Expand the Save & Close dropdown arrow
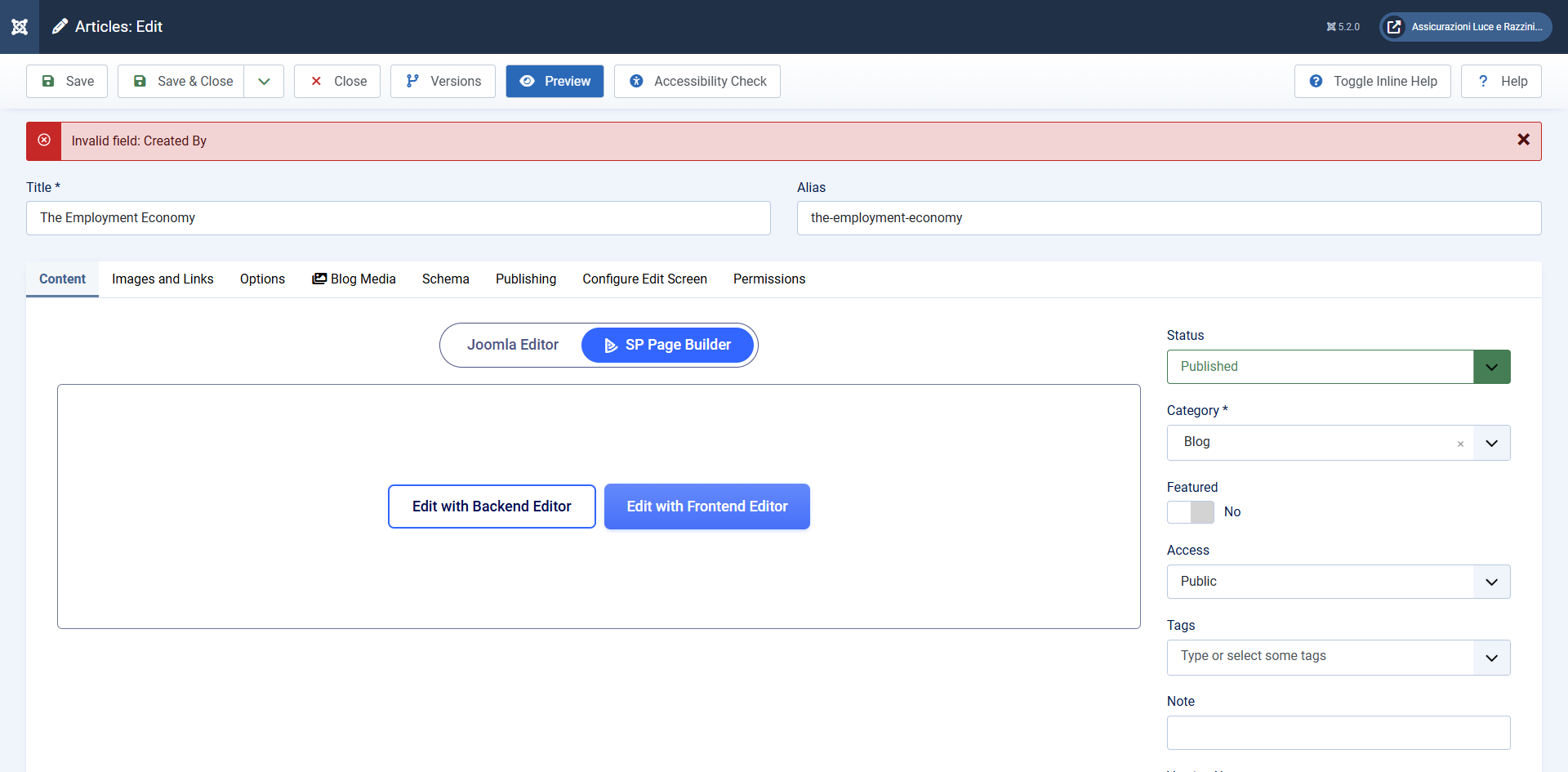This screenshot has height=772, width=1568. [264, 81]
